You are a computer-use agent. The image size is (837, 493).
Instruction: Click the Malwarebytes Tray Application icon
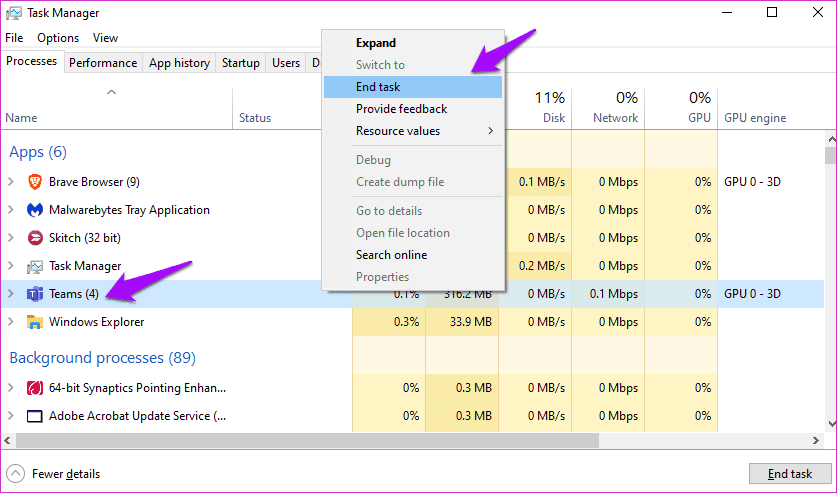34,210
